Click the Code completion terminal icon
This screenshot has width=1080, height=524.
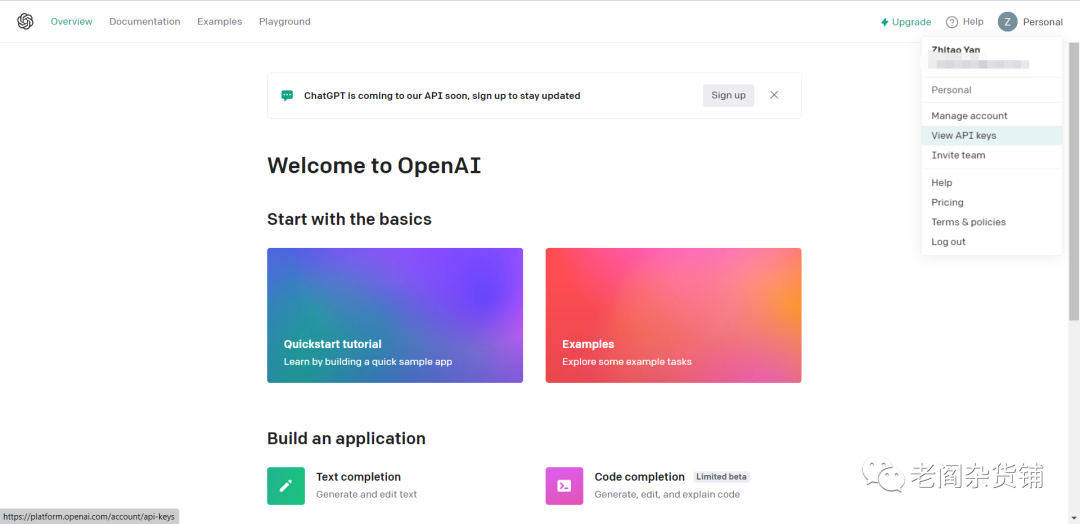point(564,485)
